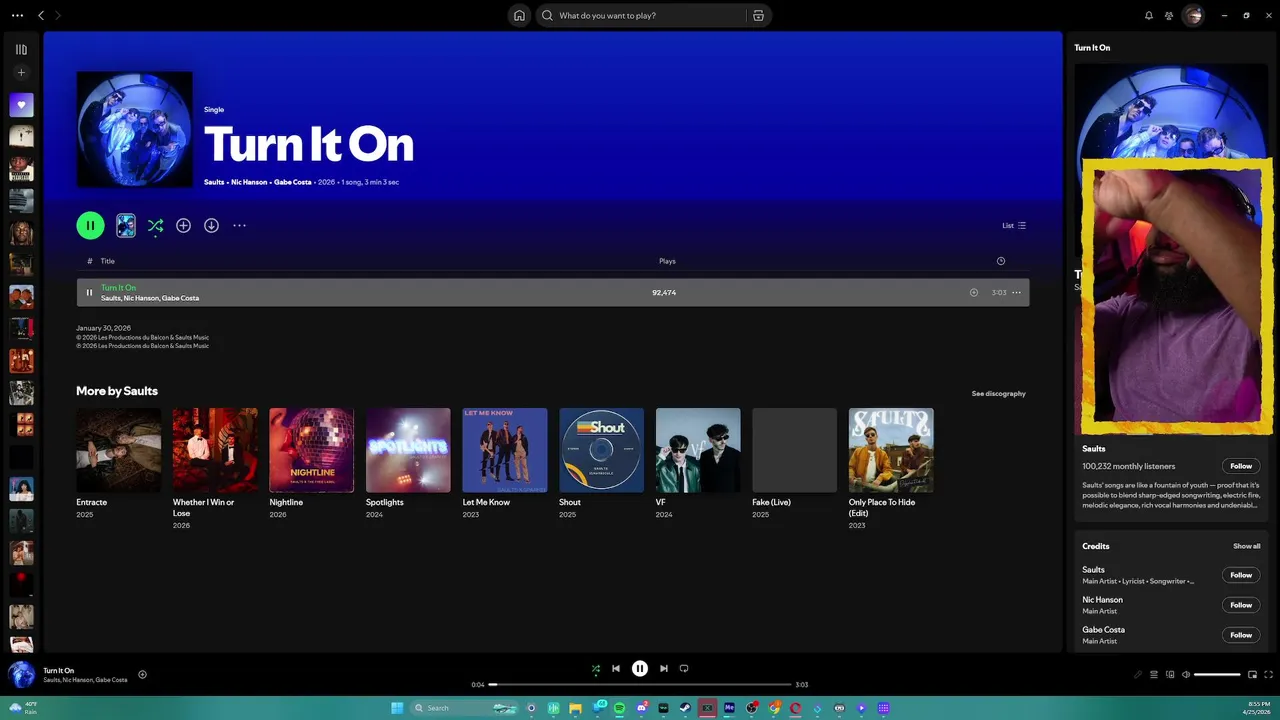This screenshot has height=720, width=1280.
Task: Save Turn It On to Your Library
Action: (183, 226)
